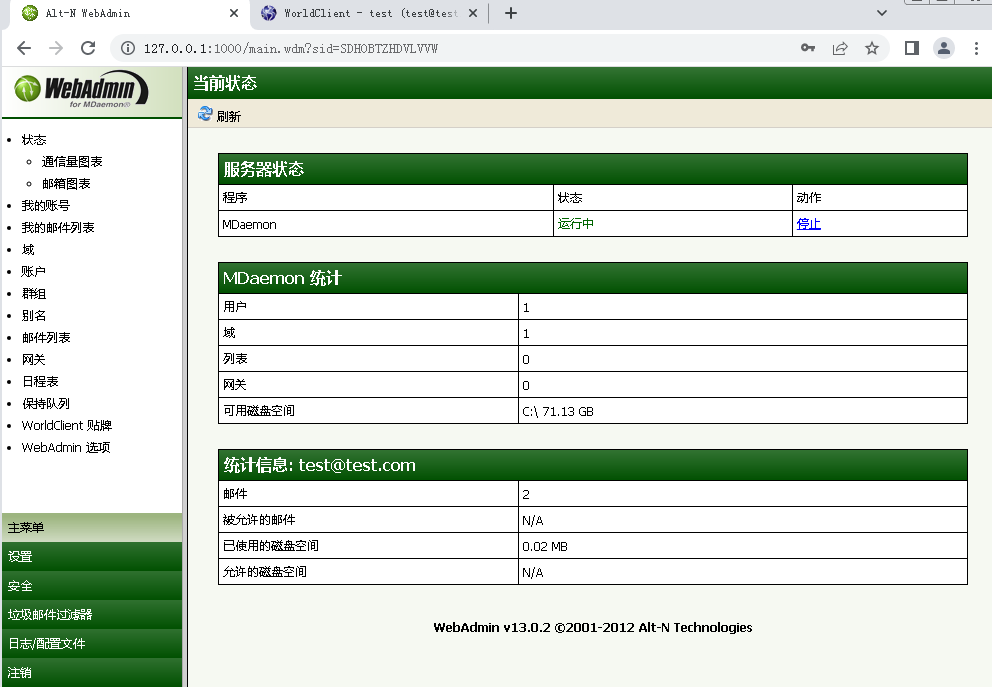Click the 用户 row label

(235, 307)
